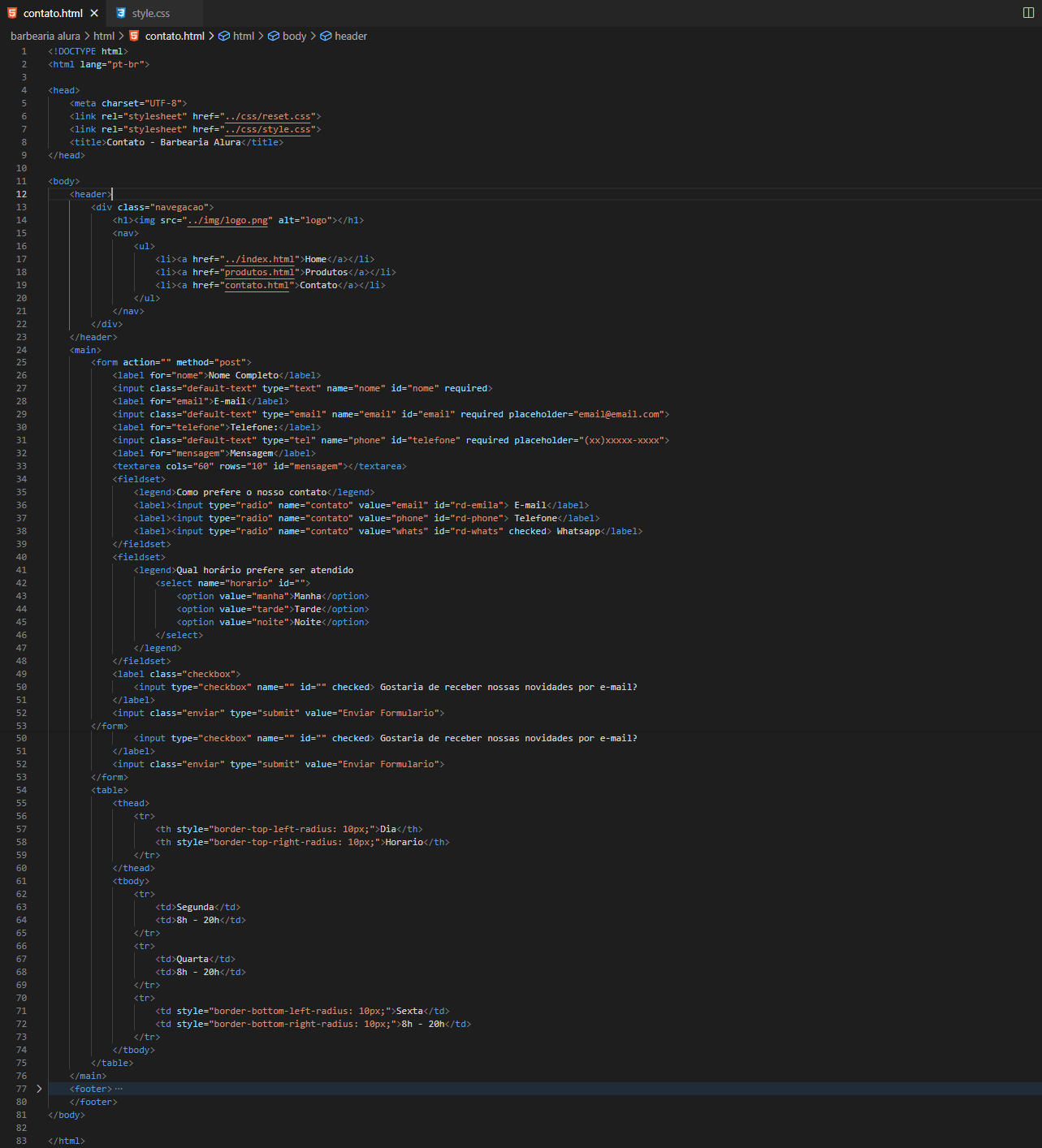Screen dimensions: 1042x1148
Task: Expand the folded footer at line 77
Action: click(39, 1089)
